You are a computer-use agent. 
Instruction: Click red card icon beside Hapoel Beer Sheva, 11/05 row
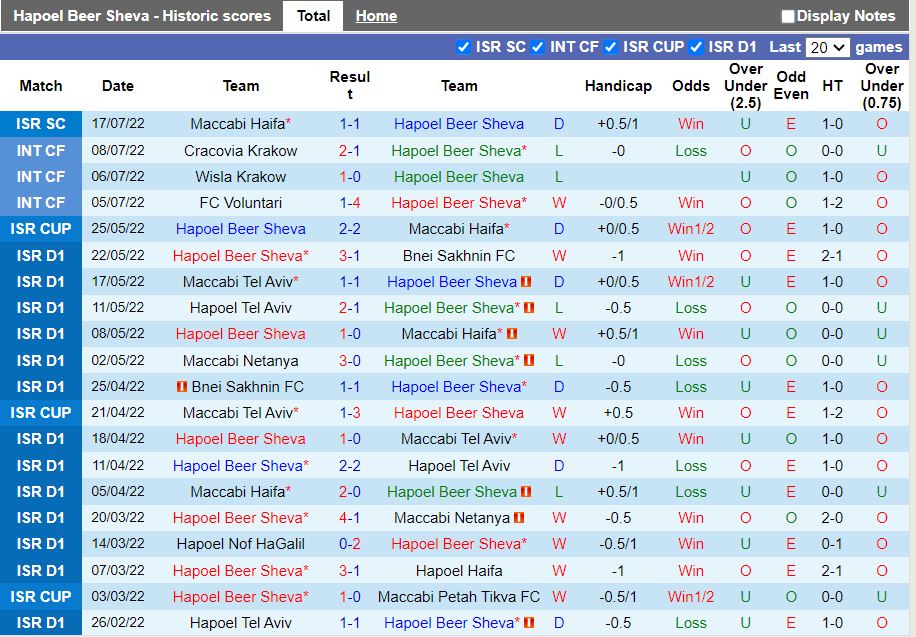click(531, 308)
